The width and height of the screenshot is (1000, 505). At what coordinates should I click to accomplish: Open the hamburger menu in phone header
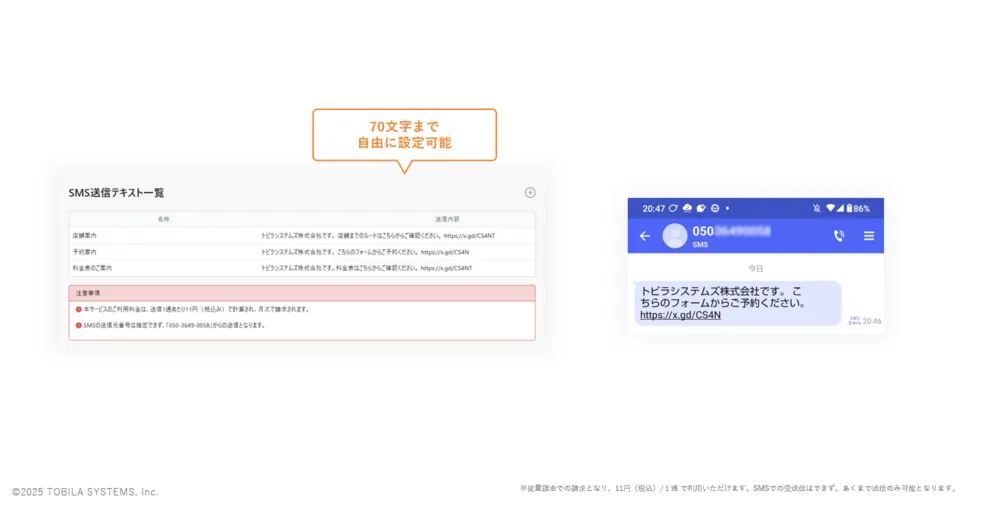coord(869,236)
